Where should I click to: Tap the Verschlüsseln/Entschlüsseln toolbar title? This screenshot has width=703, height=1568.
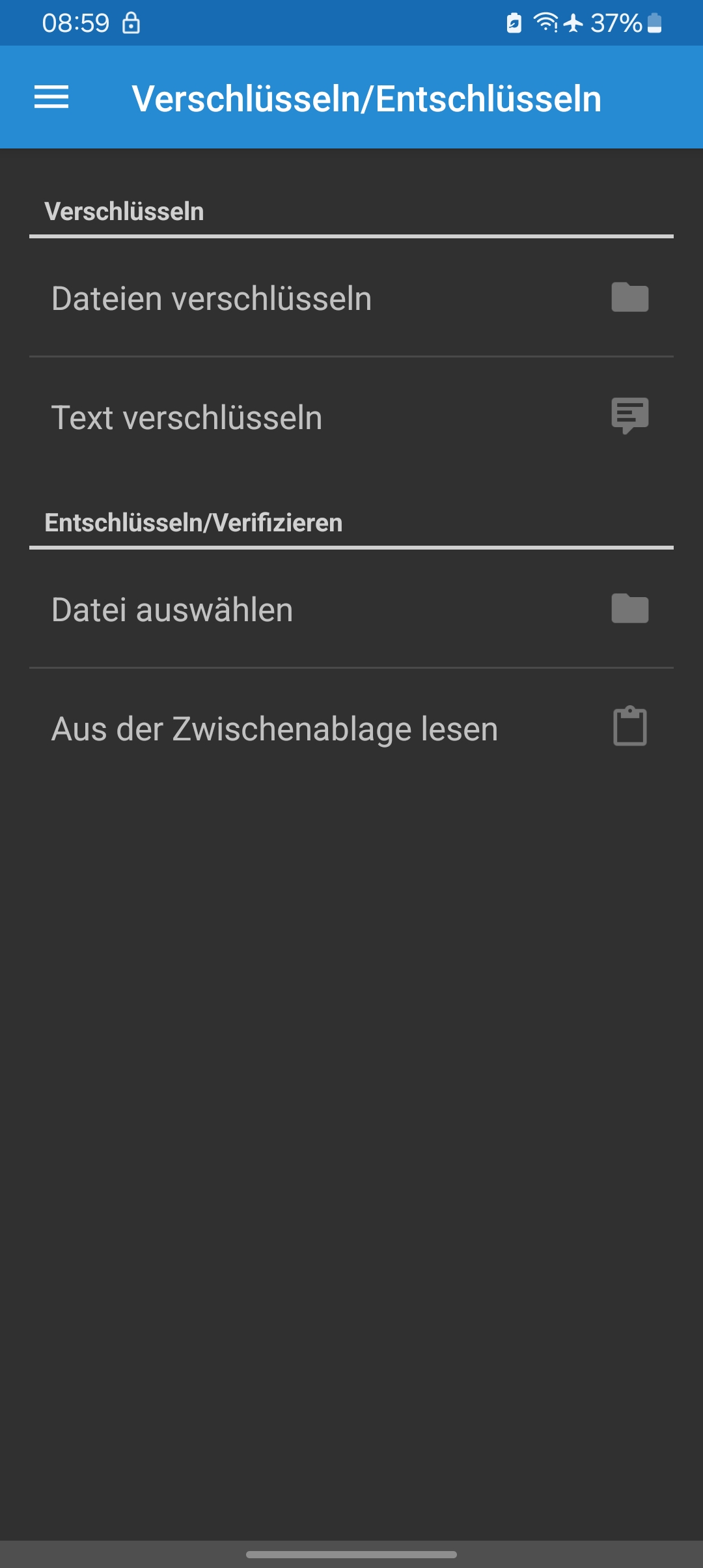point(366,99)
